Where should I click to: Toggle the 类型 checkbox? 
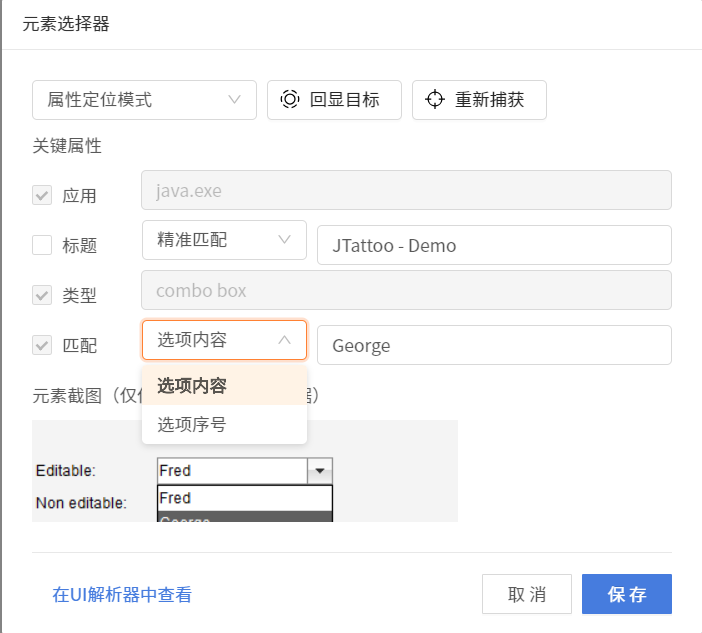42,295
